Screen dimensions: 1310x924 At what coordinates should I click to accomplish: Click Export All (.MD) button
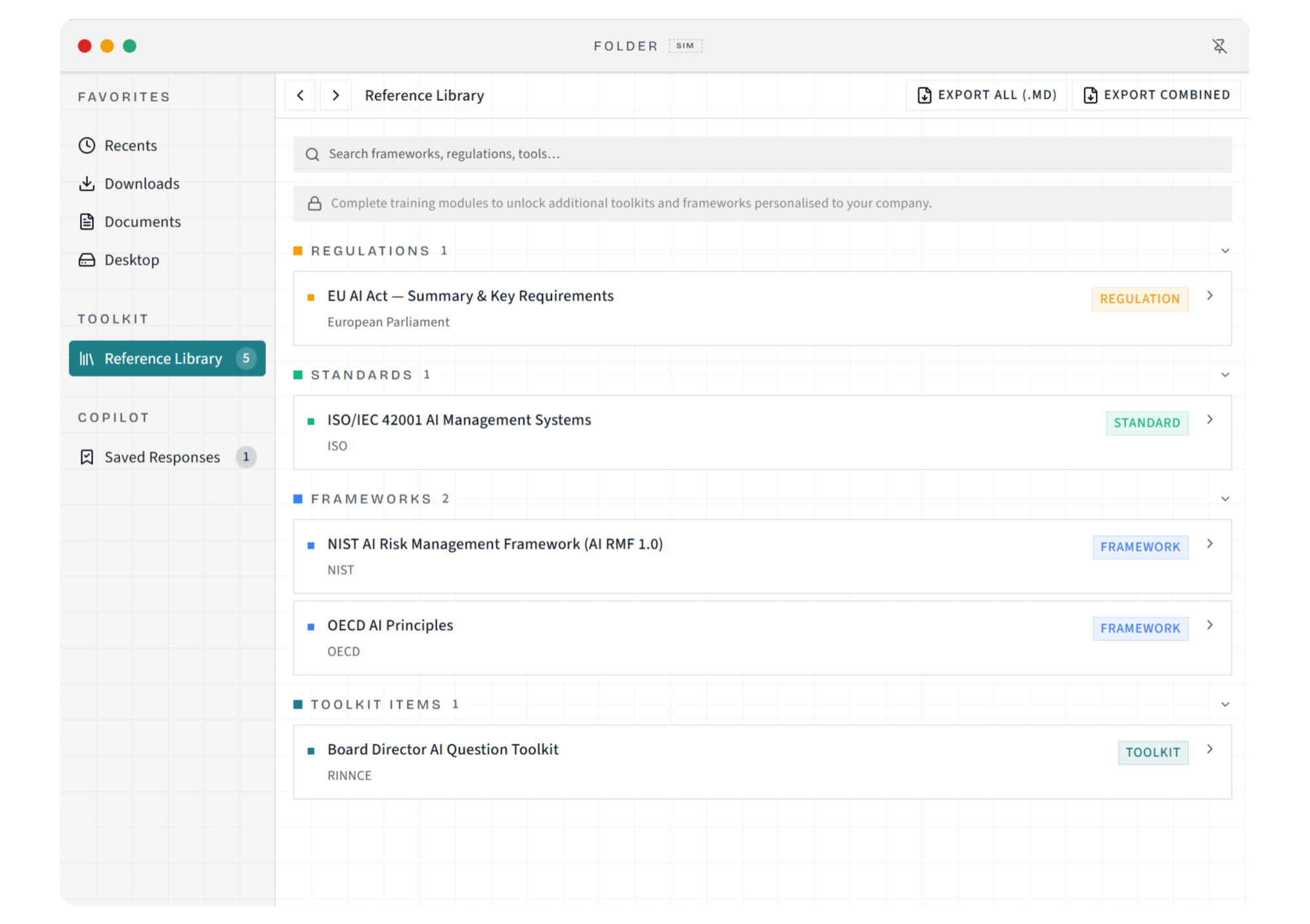pos(986,95)
